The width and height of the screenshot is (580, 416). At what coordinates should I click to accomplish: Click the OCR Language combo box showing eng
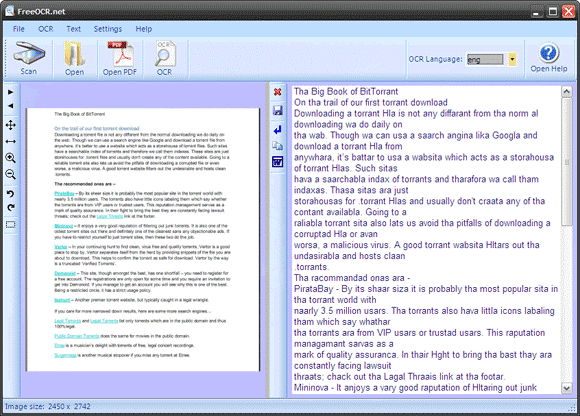coord(485,59)
